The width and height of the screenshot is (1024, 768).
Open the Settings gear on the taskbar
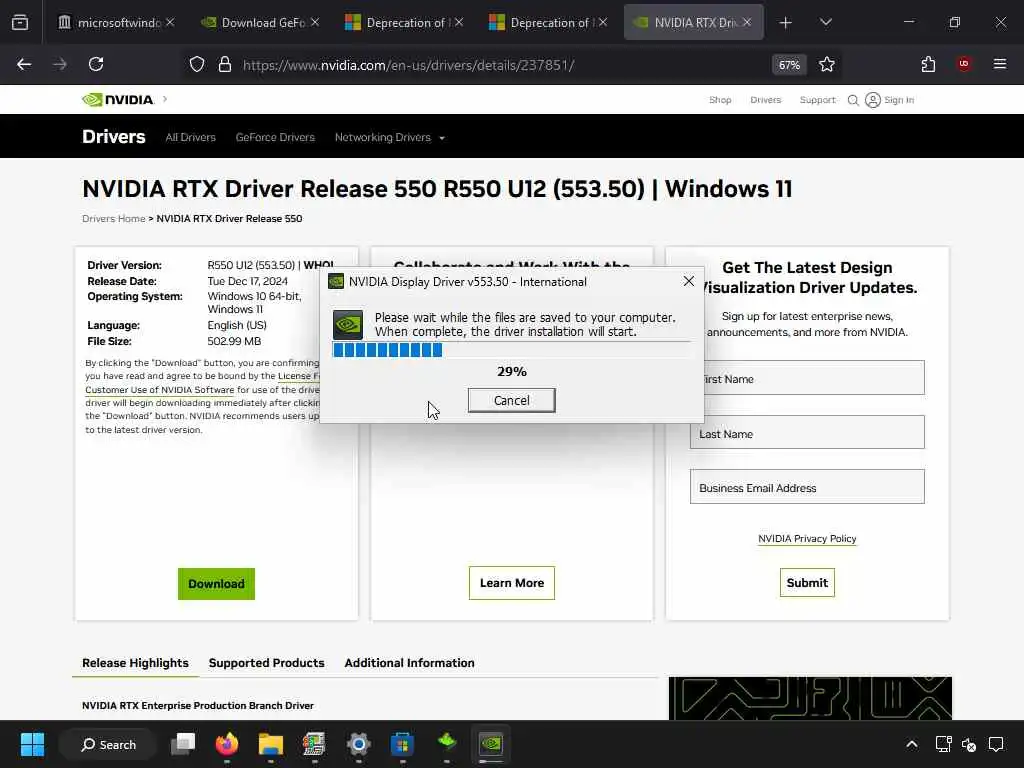359,744
